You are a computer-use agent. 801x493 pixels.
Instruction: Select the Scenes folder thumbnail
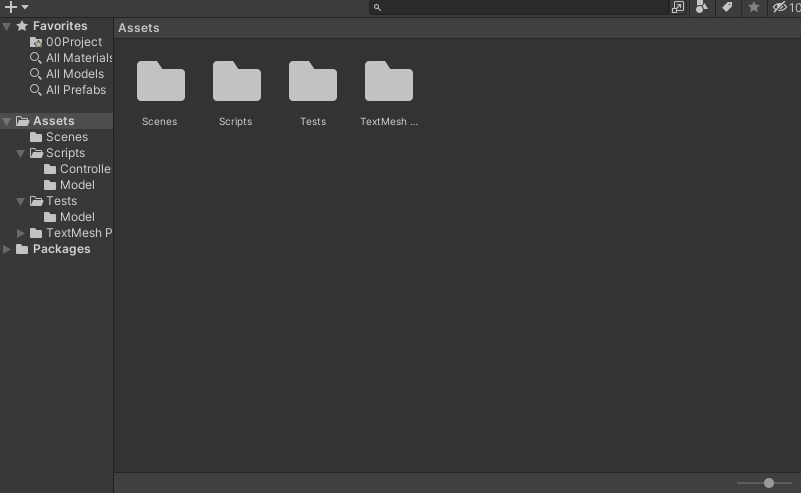pos(161,81)
